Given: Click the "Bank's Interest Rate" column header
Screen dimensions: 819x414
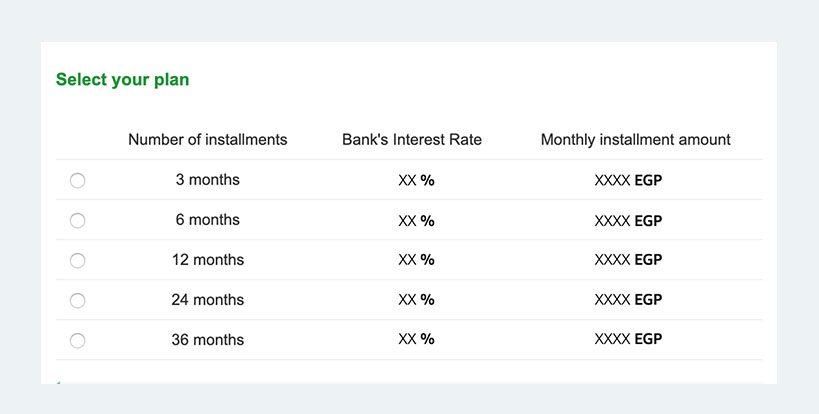Looking at the screenshot, I should coord(412,139).
